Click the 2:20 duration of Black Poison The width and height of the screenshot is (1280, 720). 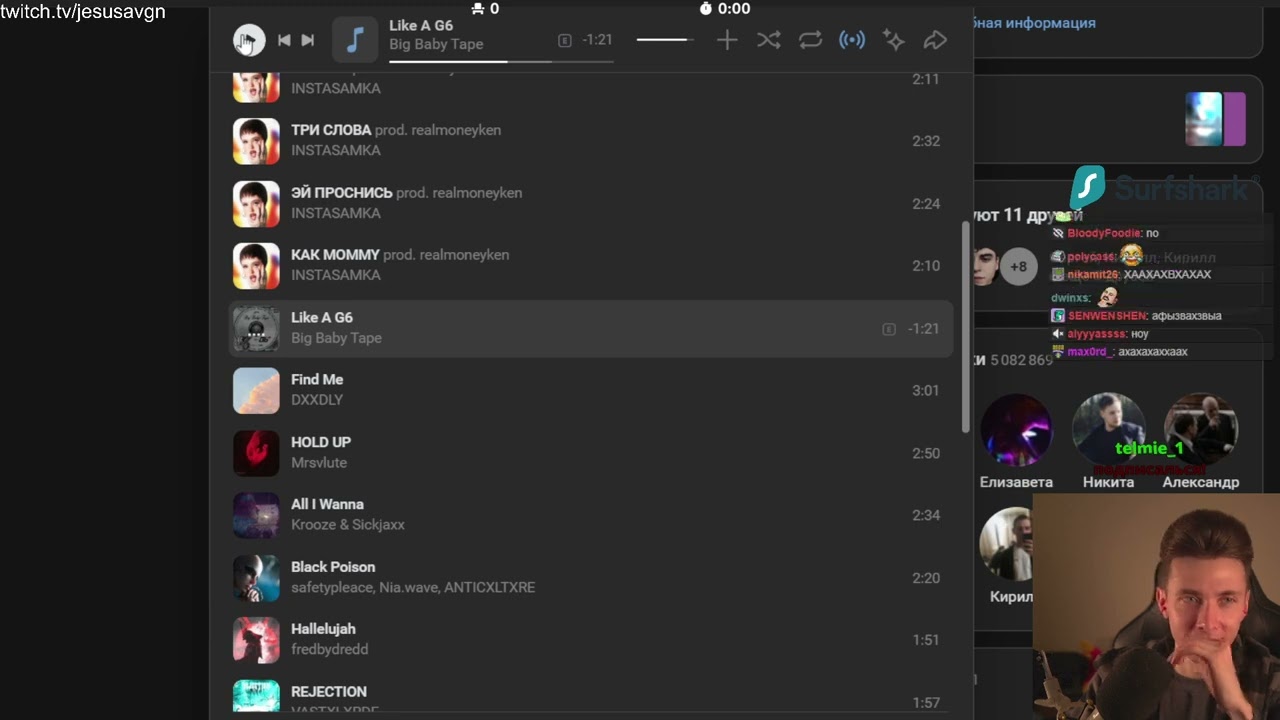pos(926,578)
